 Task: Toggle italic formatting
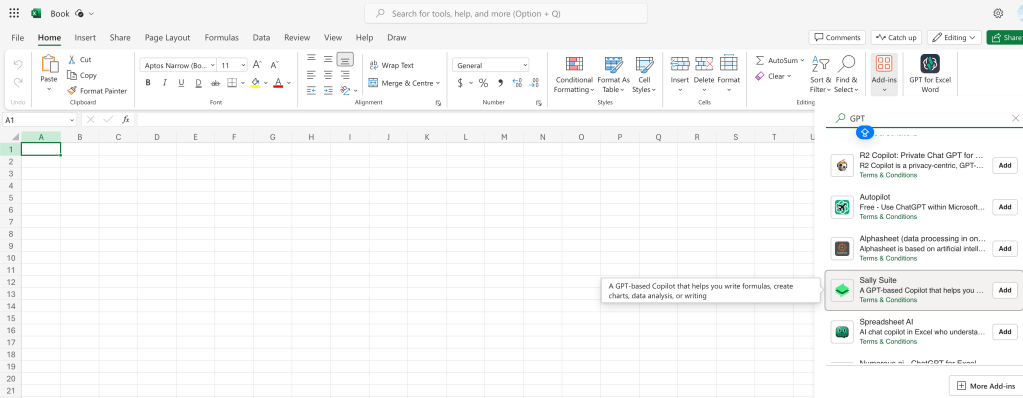[164, 83]
